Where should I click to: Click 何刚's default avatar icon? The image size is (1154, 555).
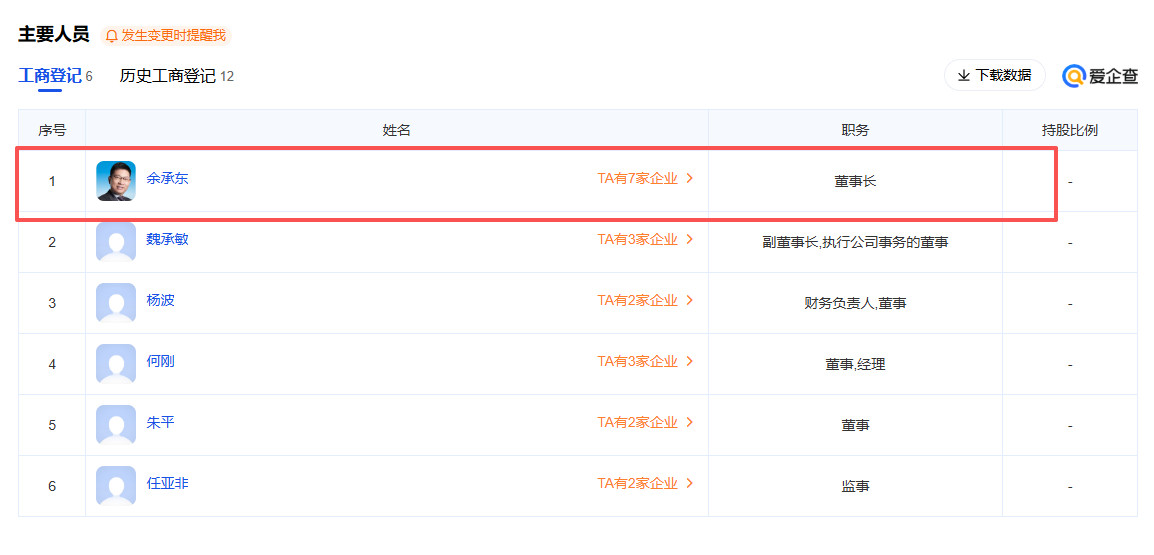pyautogui.click(x=116, y=364)
